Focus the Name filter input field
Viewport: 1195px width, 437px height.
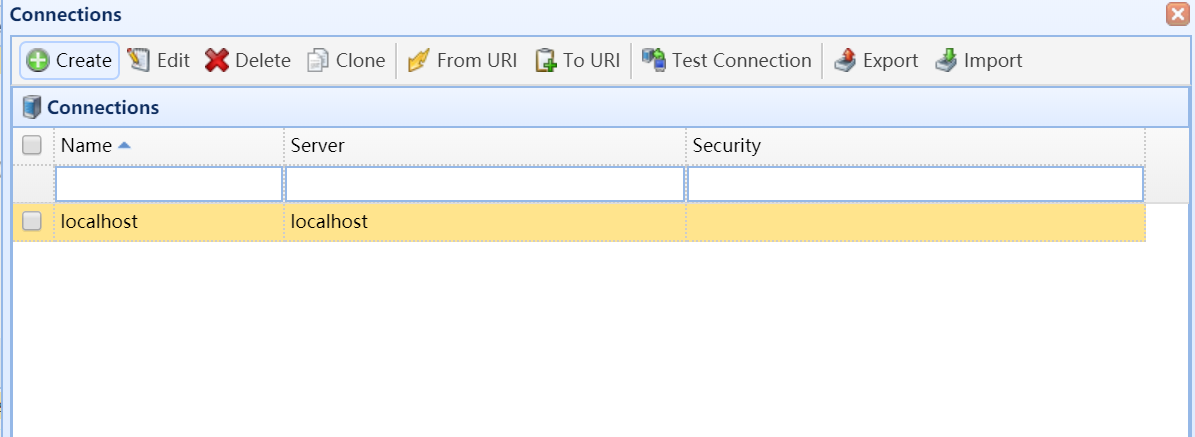click(x=169, y=184)
